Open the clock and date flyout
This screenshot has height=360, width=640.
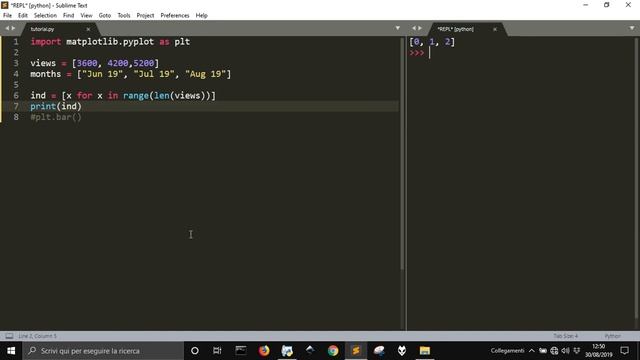[598, 351]
